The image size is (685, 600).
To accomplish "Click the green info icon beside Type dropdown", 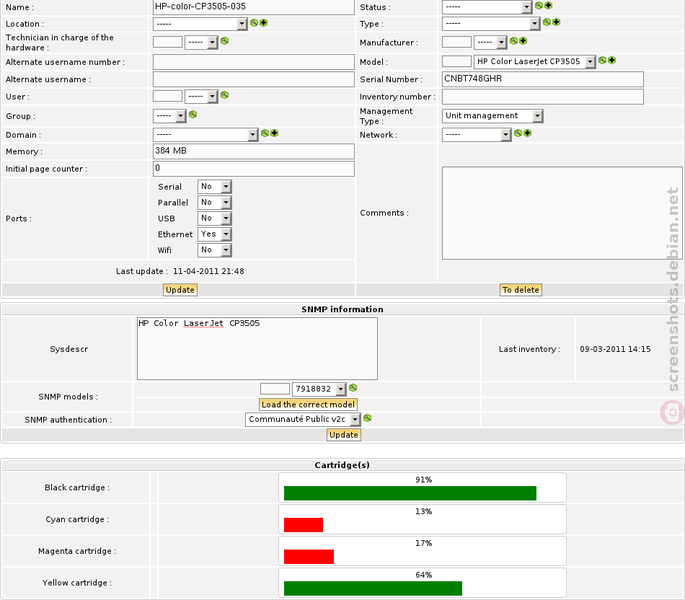I will (547, 22).
